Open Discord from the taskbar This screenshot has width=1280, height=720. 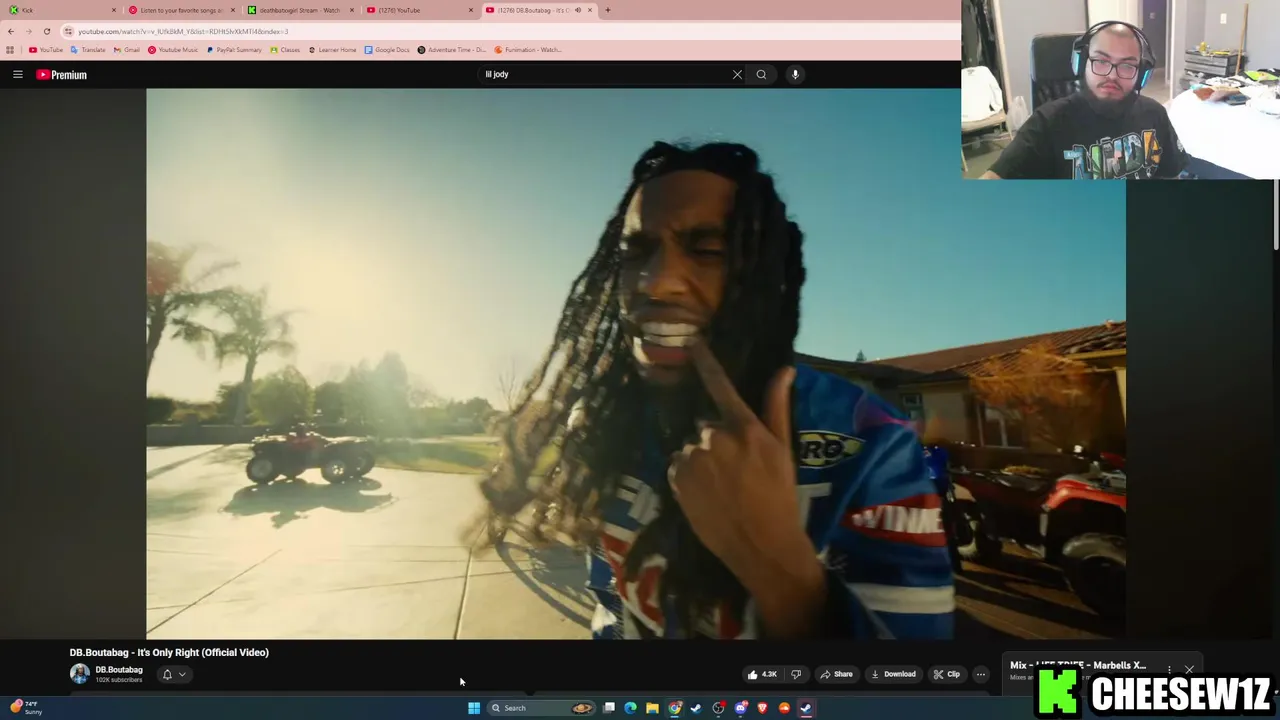coord(740,708)
